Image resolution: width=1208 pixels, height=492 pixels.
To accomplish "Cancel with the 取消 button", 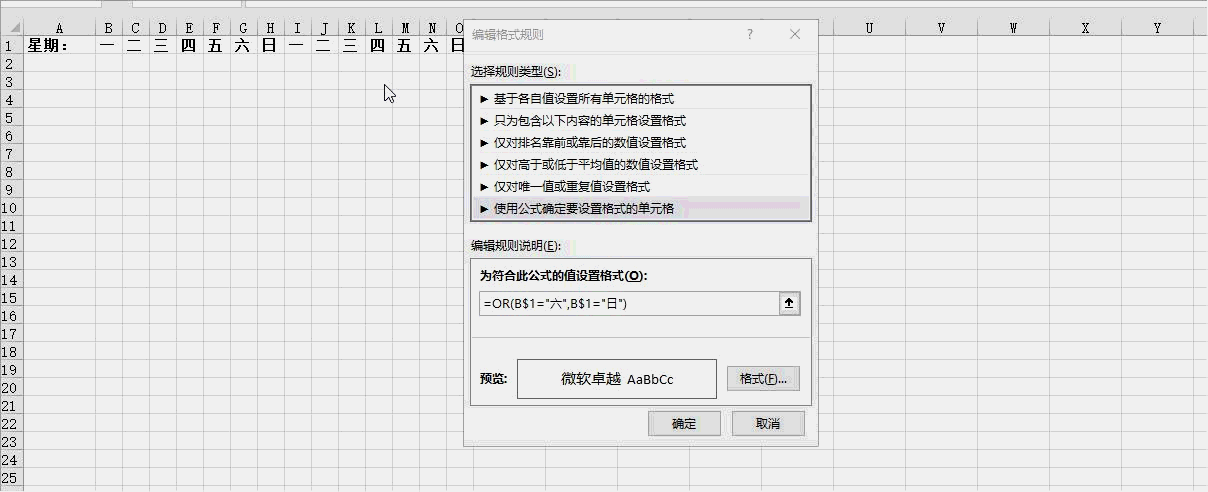I will 768,424.
